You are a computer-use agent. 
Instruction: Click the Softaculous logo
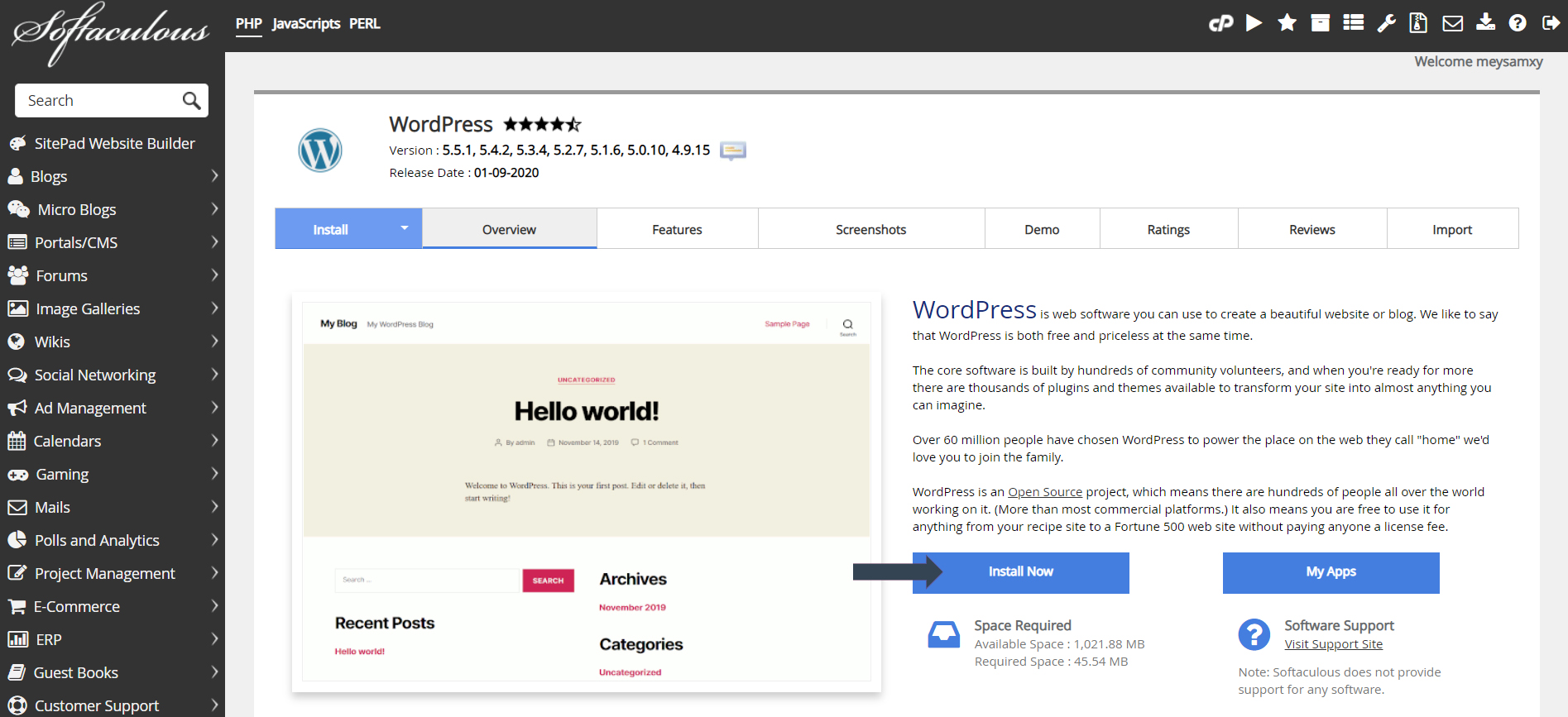click(x=111, y=33)
